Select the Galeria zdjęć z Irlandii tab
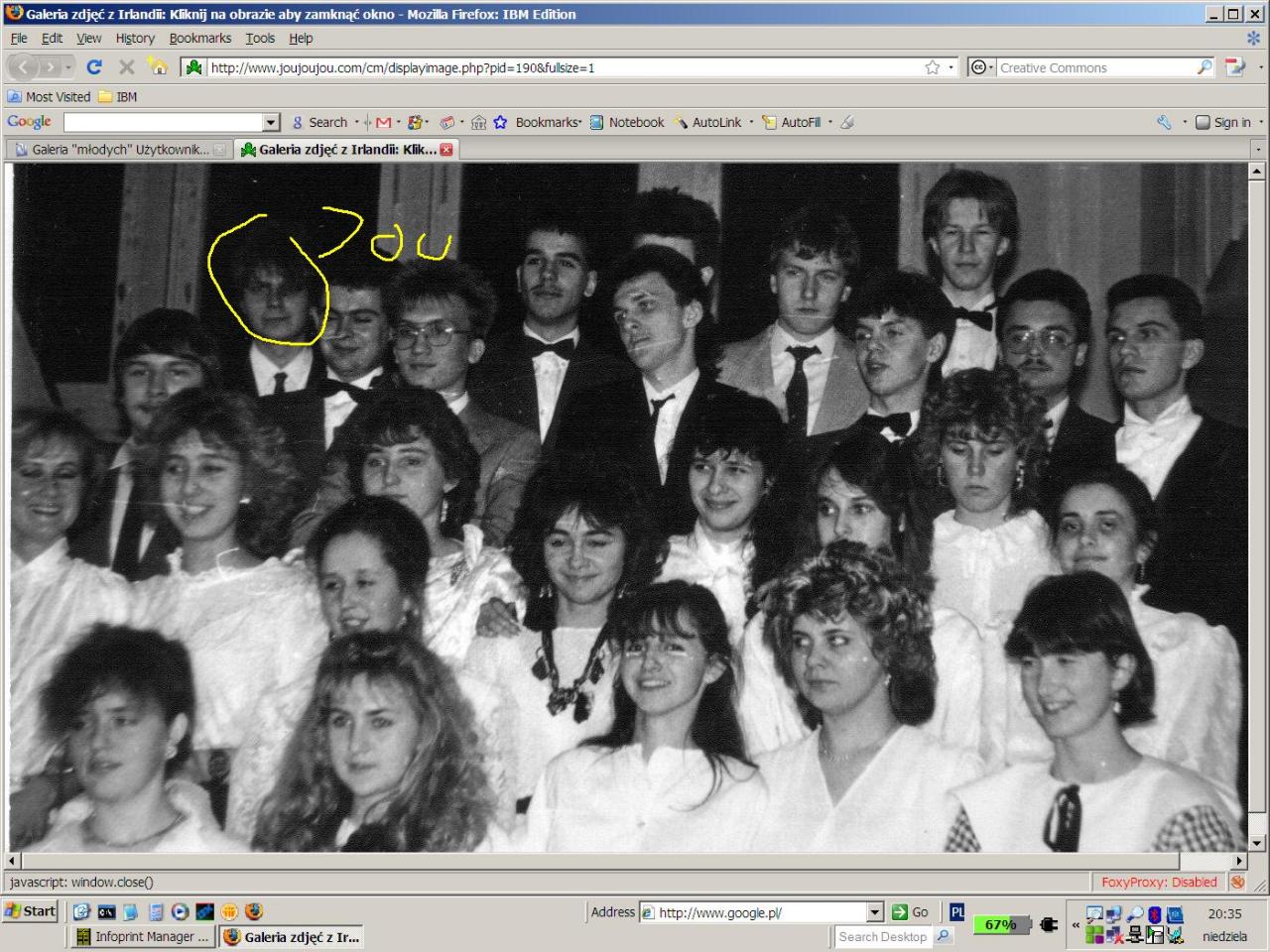The image size is (1270, 952). coord(347,150)
